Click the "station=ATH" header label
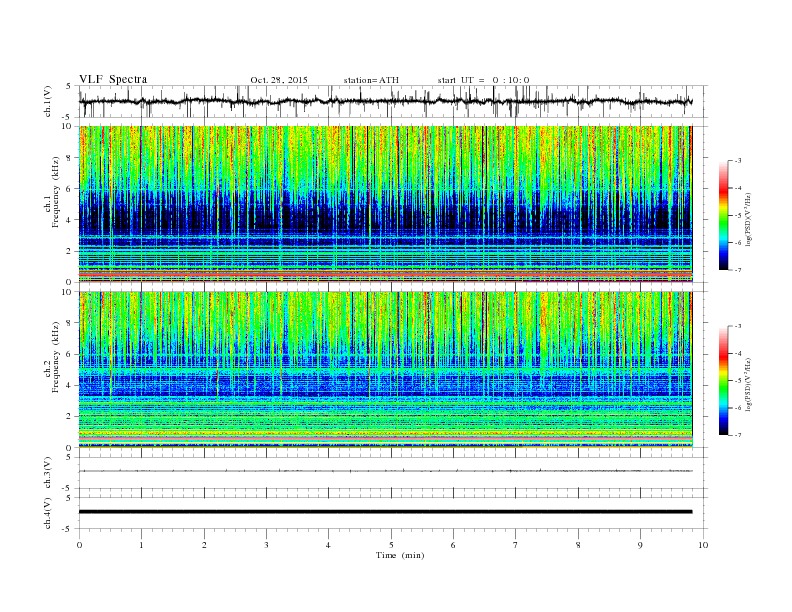Viewport: 792px width, 612px height. [x=371, y=80]
